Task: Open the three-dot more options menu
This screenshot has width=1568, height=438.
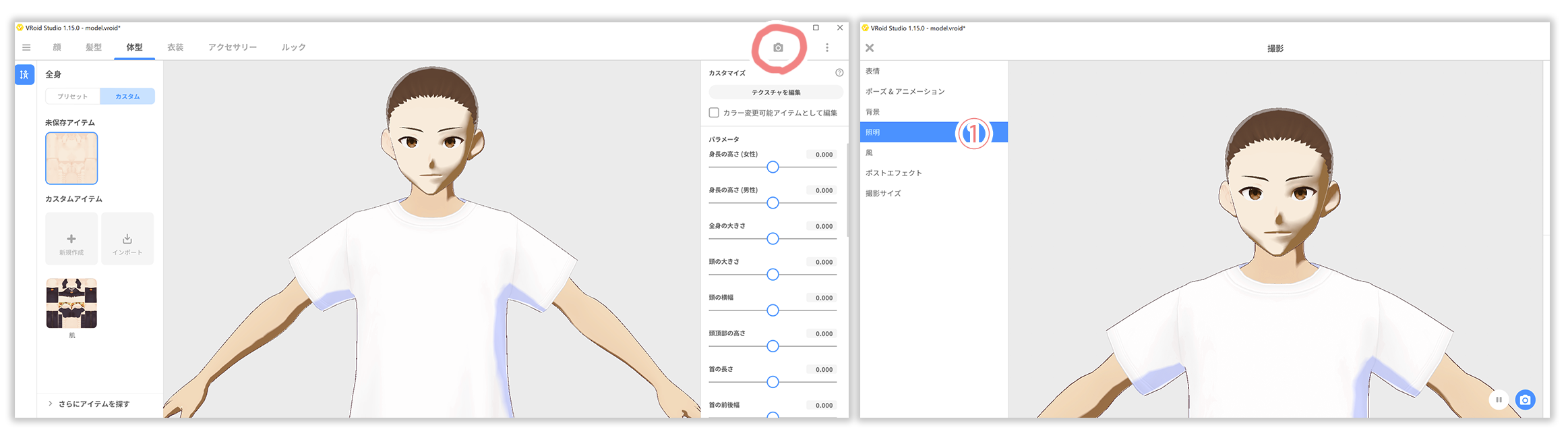Action: (x=827, y=47)
